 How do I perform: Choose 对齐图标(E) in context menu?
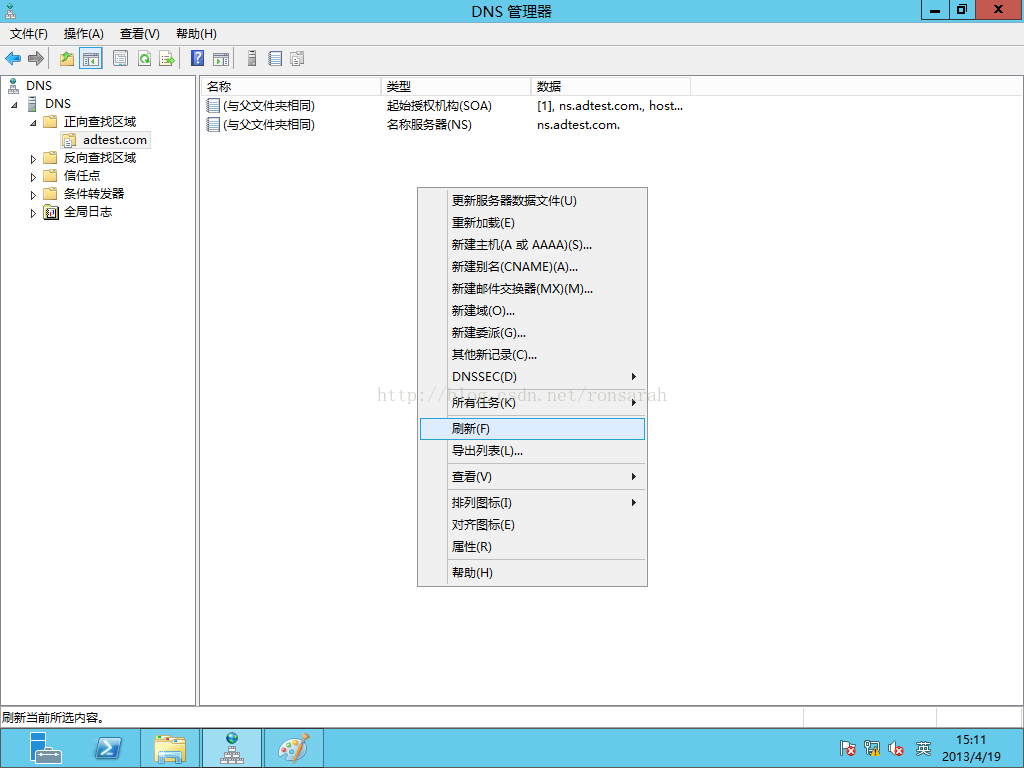pyautogui.click(x=532, y=525)
